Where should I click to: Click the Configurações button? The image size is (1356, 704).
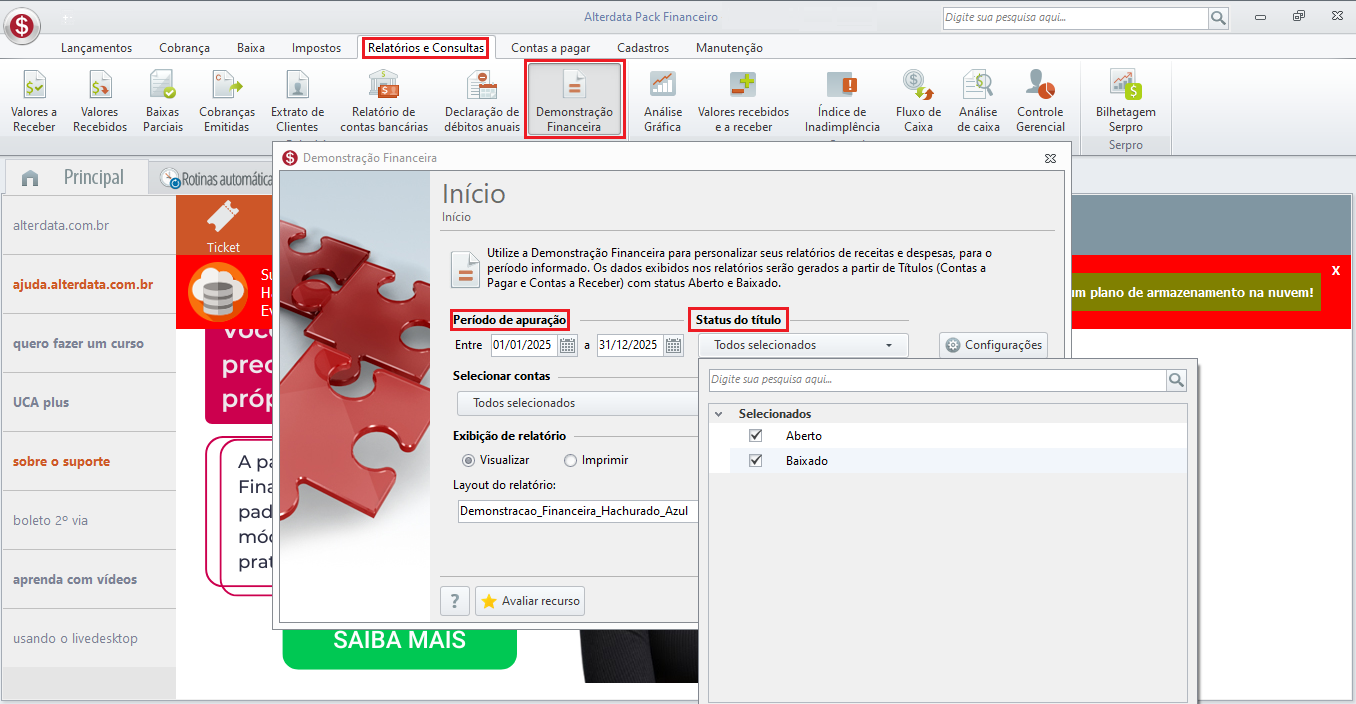(x=993, y=345)
